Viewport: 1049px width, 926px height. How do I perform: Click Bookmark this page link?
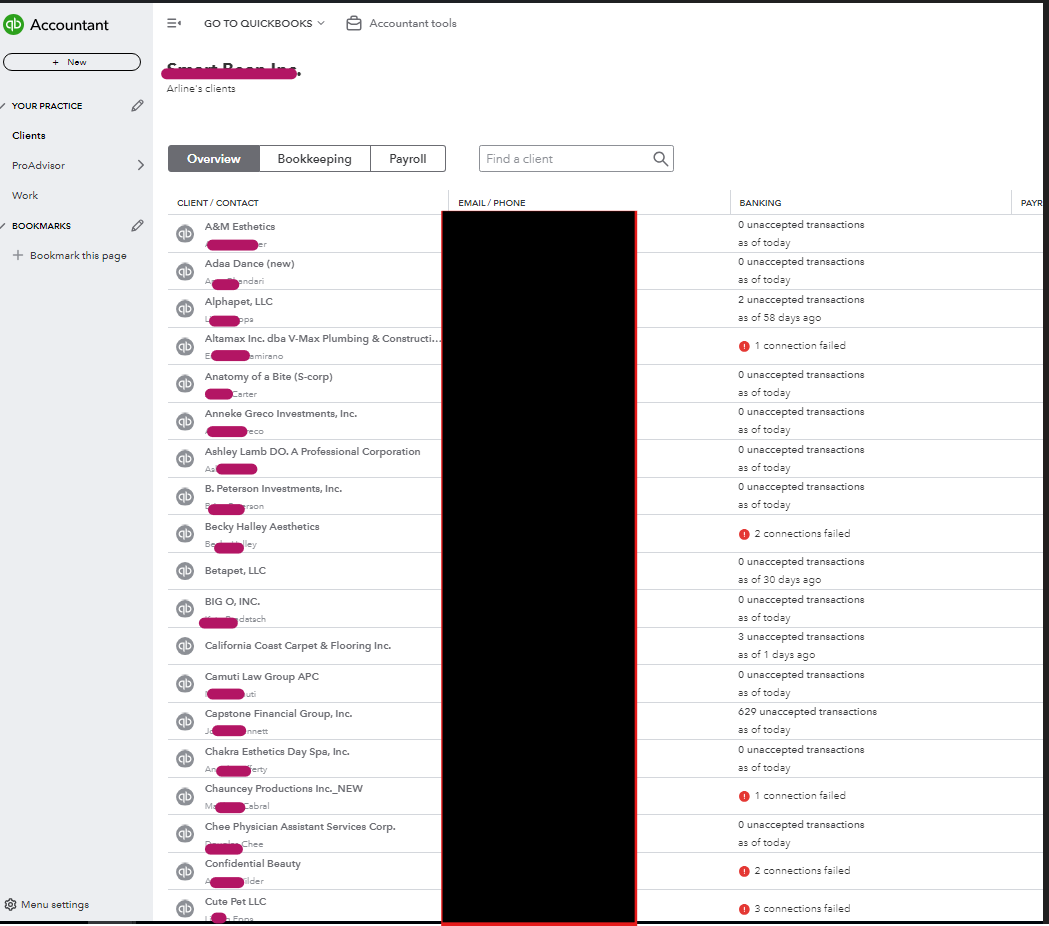(x=78, y=256)
